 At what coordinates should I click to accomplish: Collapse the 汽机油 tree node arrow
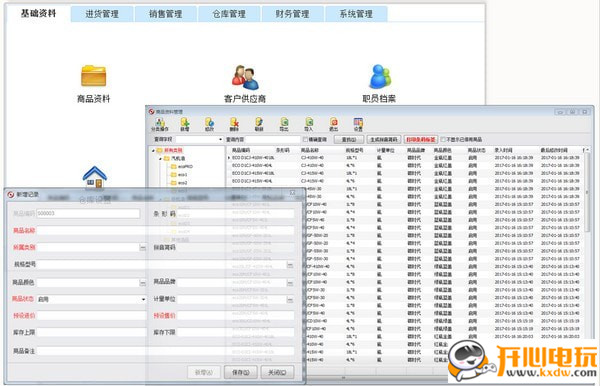coord(160,158)
